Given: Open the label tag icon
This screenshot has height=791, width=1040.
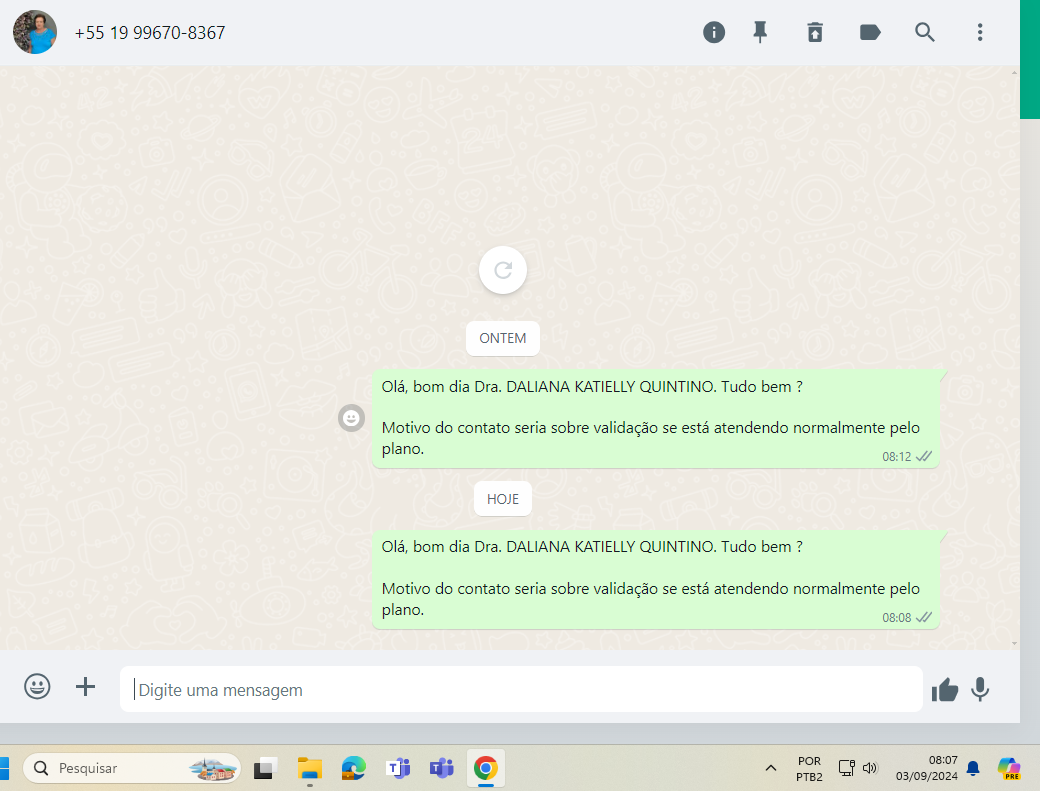Looking at the screenshot, I should [x=870, y=32].
